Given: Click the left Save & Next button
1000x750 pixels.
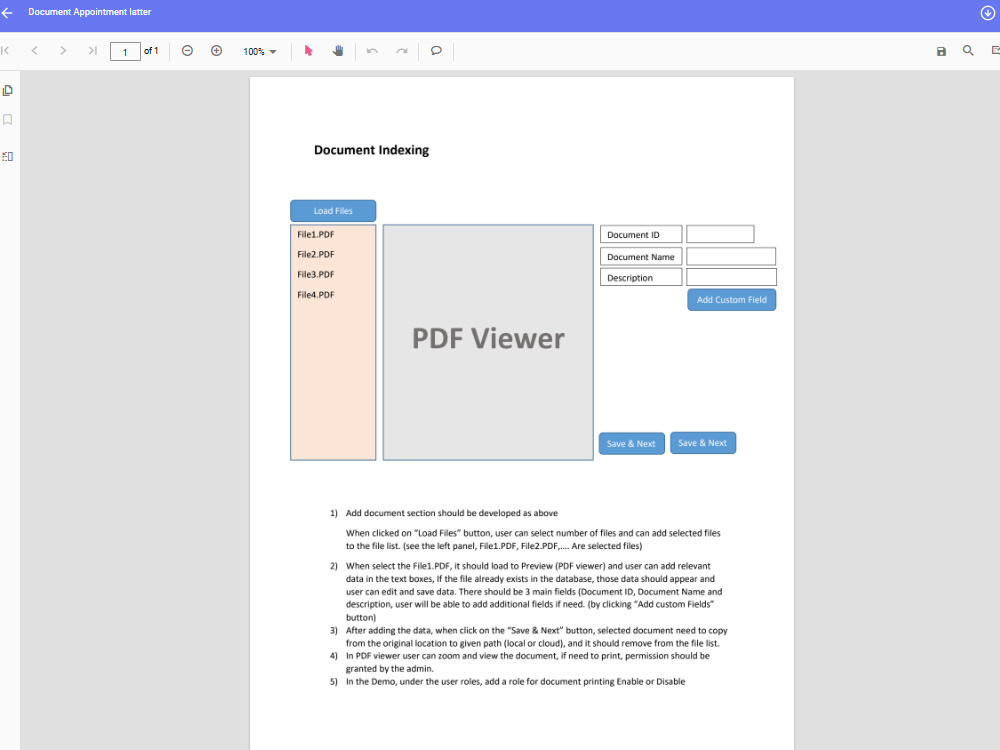Looking at the screenshot, I should pos(631,443).
